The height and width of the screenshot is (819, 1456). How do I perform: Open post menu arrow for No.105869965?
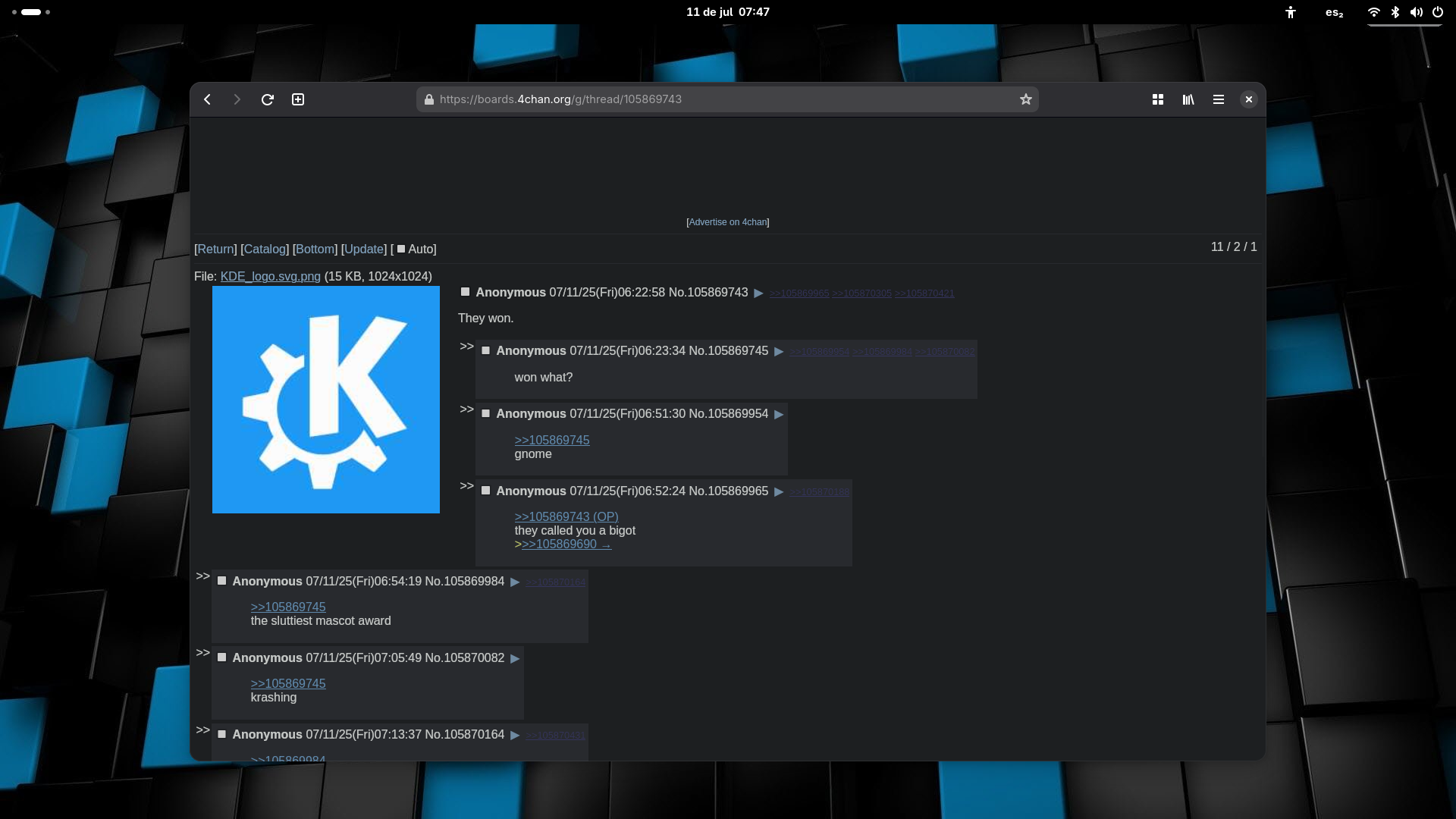click(779, 492)
